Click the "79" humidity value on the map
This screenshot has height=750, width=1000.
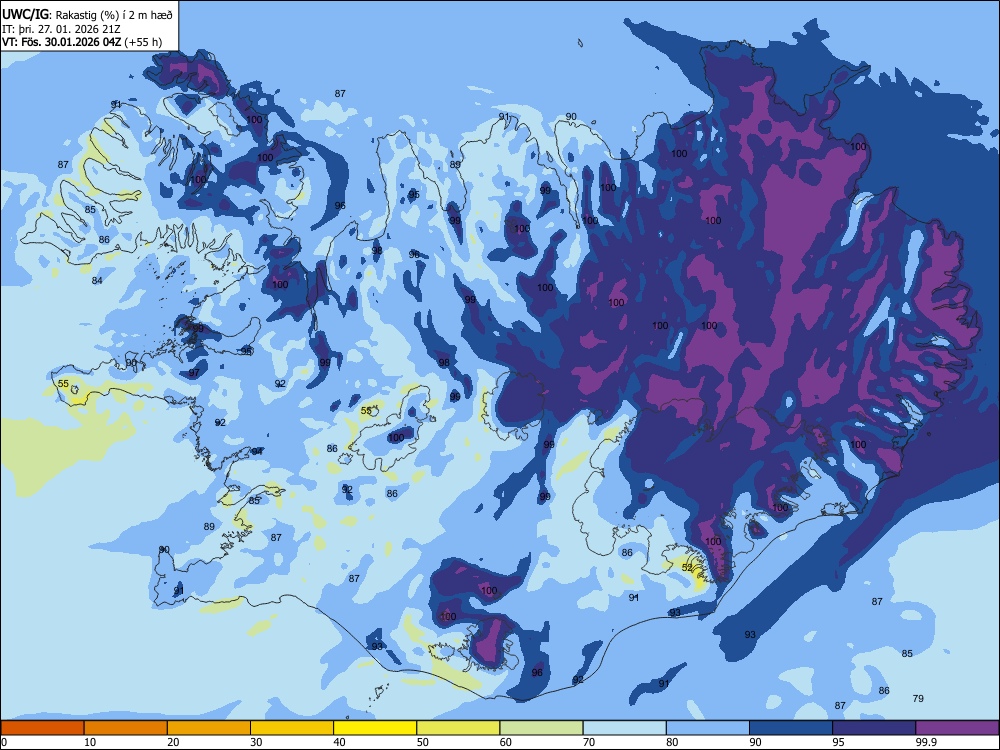point(918,698)
